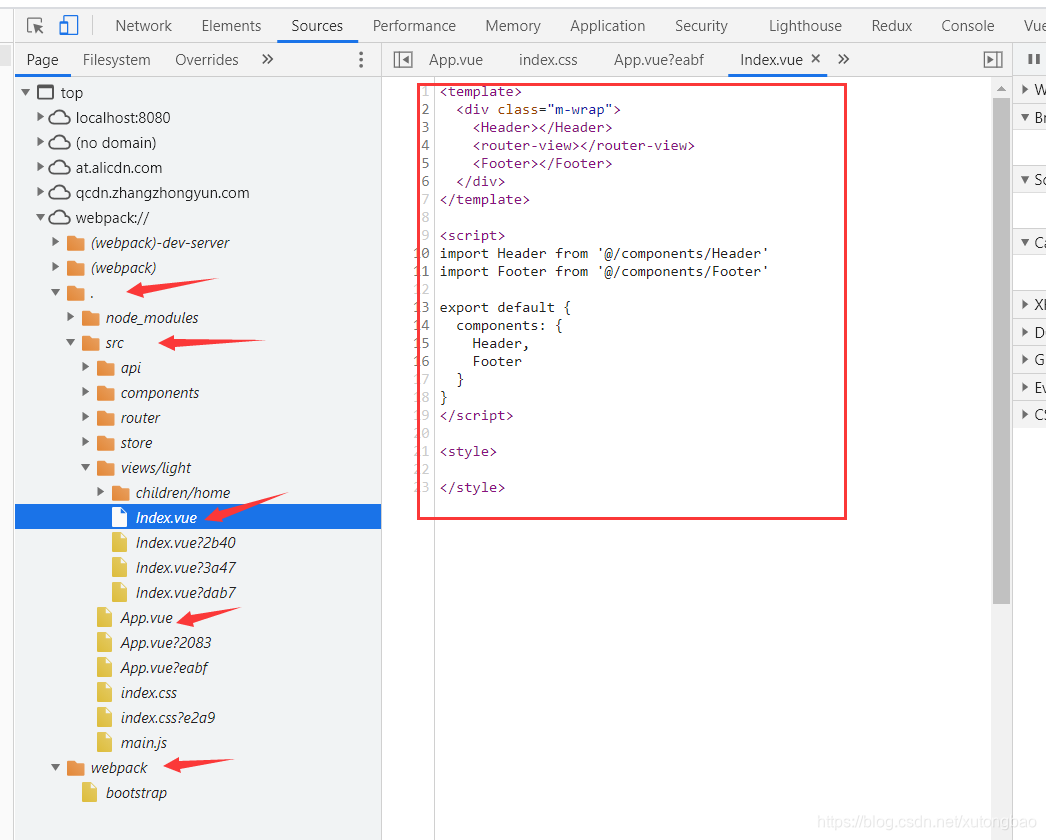1046x840 pixels.
Task: Collapse the top frame tree node
Action: (x=25, y=92)
